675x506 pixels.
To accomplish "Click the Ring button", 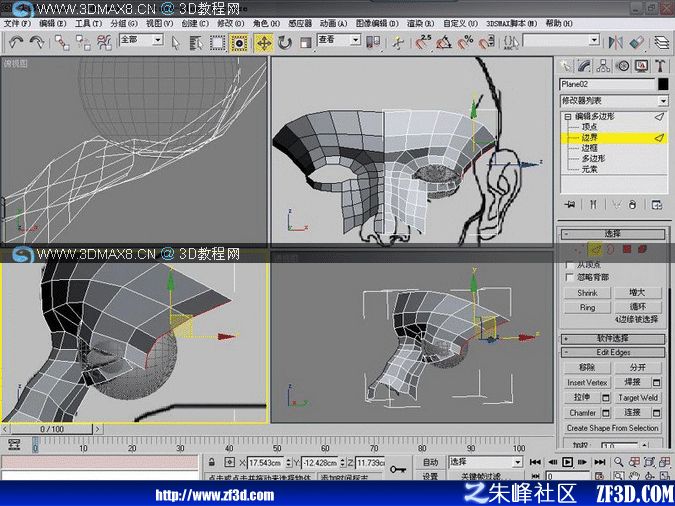I will click(x=587, y=308).
